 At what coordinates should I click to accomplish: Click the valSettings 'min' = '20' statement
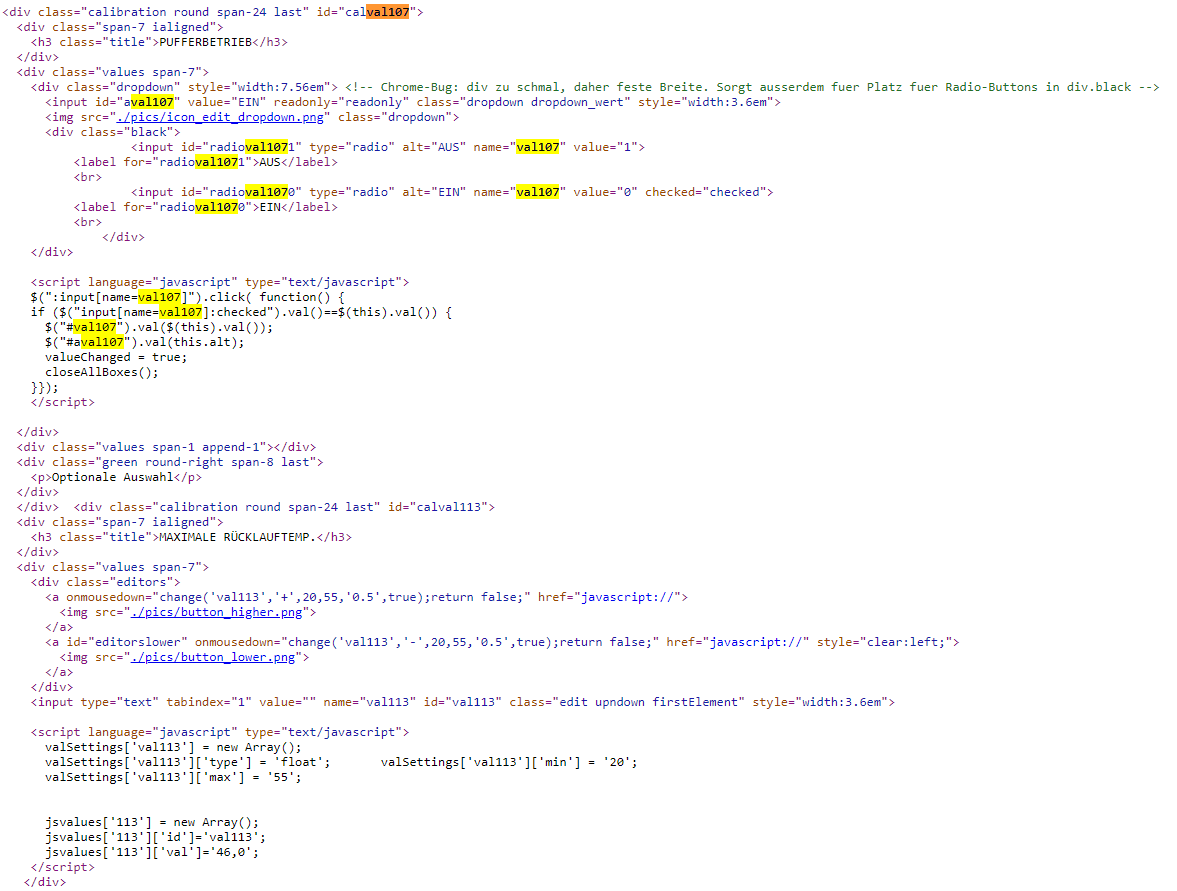click(x=509, y=763)
